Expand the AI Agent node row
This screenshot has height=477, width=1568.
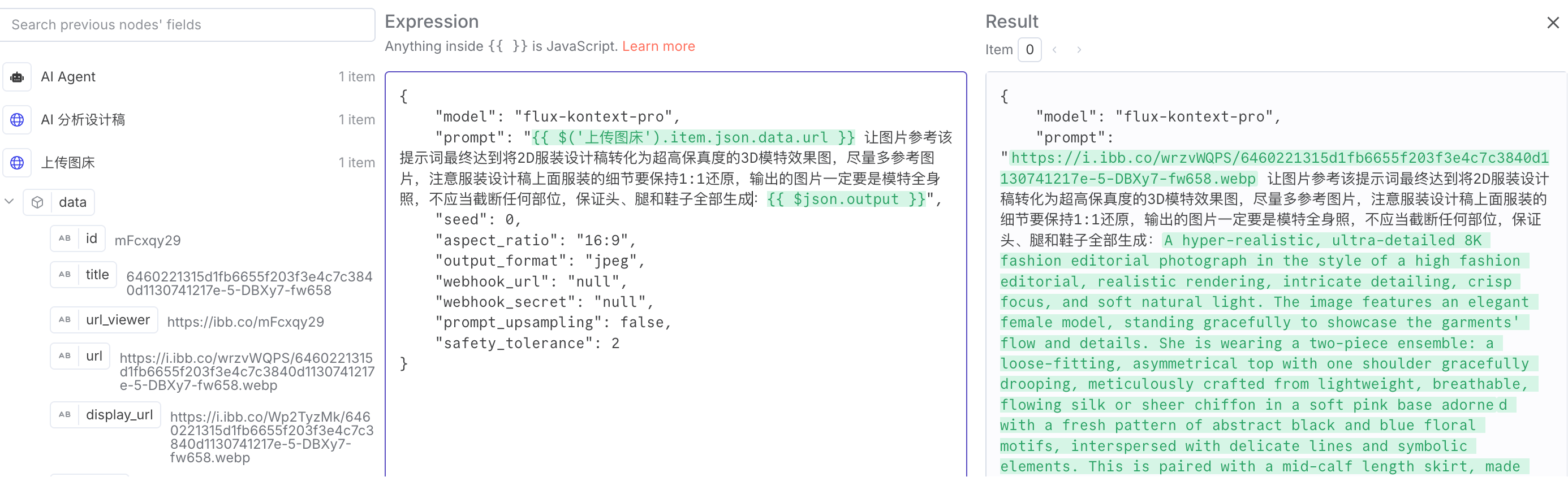click(189, 77)
